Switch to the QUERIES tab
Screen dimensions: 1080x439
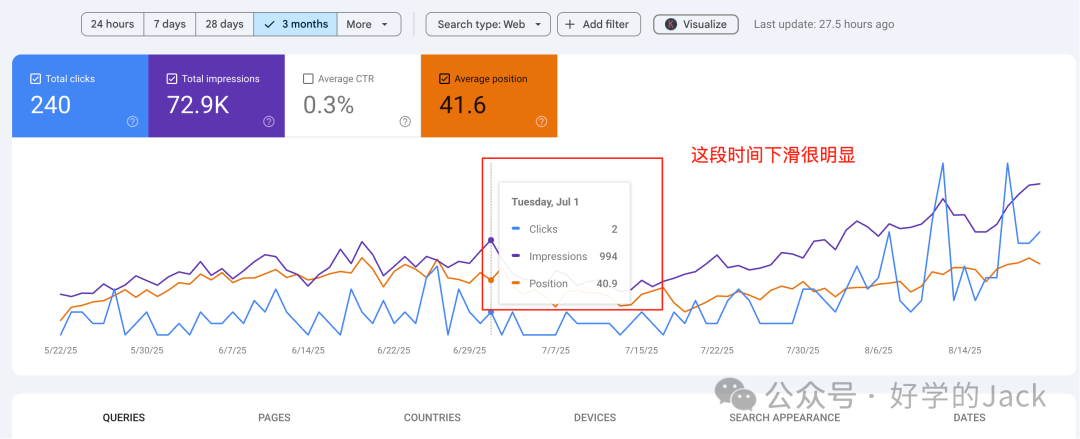124,417
